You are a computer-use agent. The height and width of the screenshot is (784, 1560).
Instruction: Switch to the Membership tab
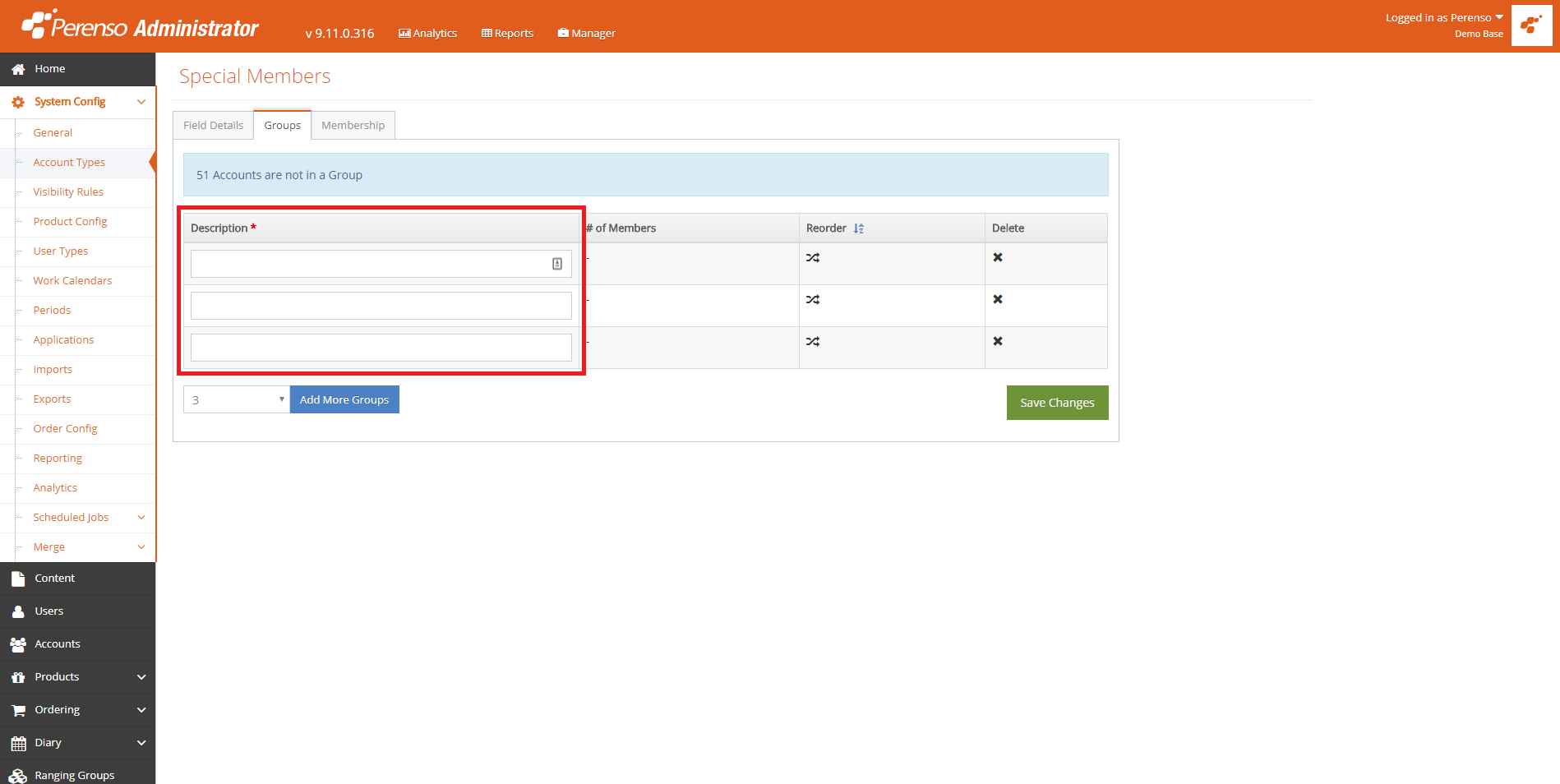coord(353,125)
